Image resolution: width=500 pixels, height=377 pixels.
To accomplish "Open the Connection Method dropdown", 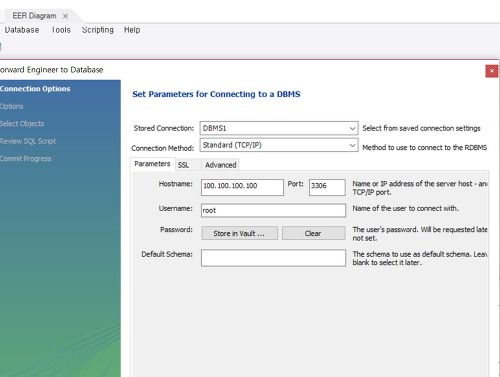I will (x=279, y=145).
